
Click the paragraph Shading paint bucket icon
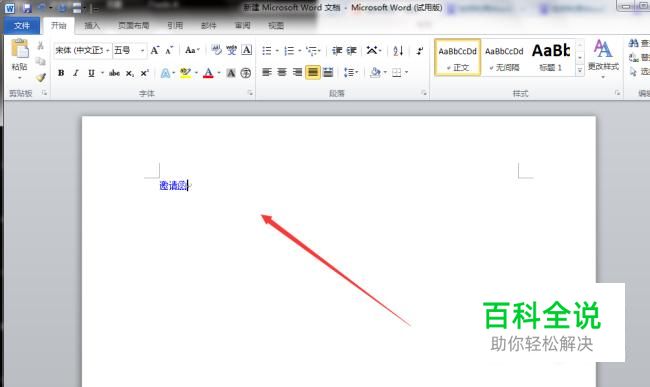coord(375,73)
